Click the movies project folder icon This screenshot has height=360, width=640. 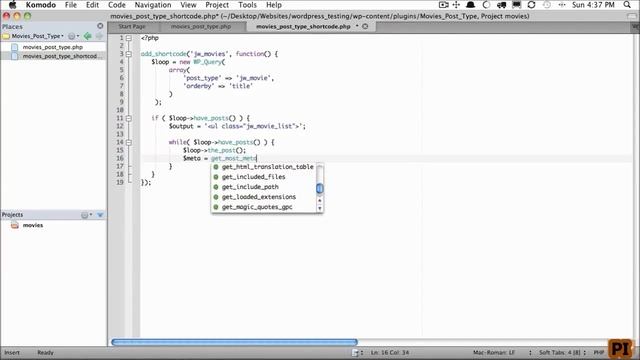click(15, 225)
